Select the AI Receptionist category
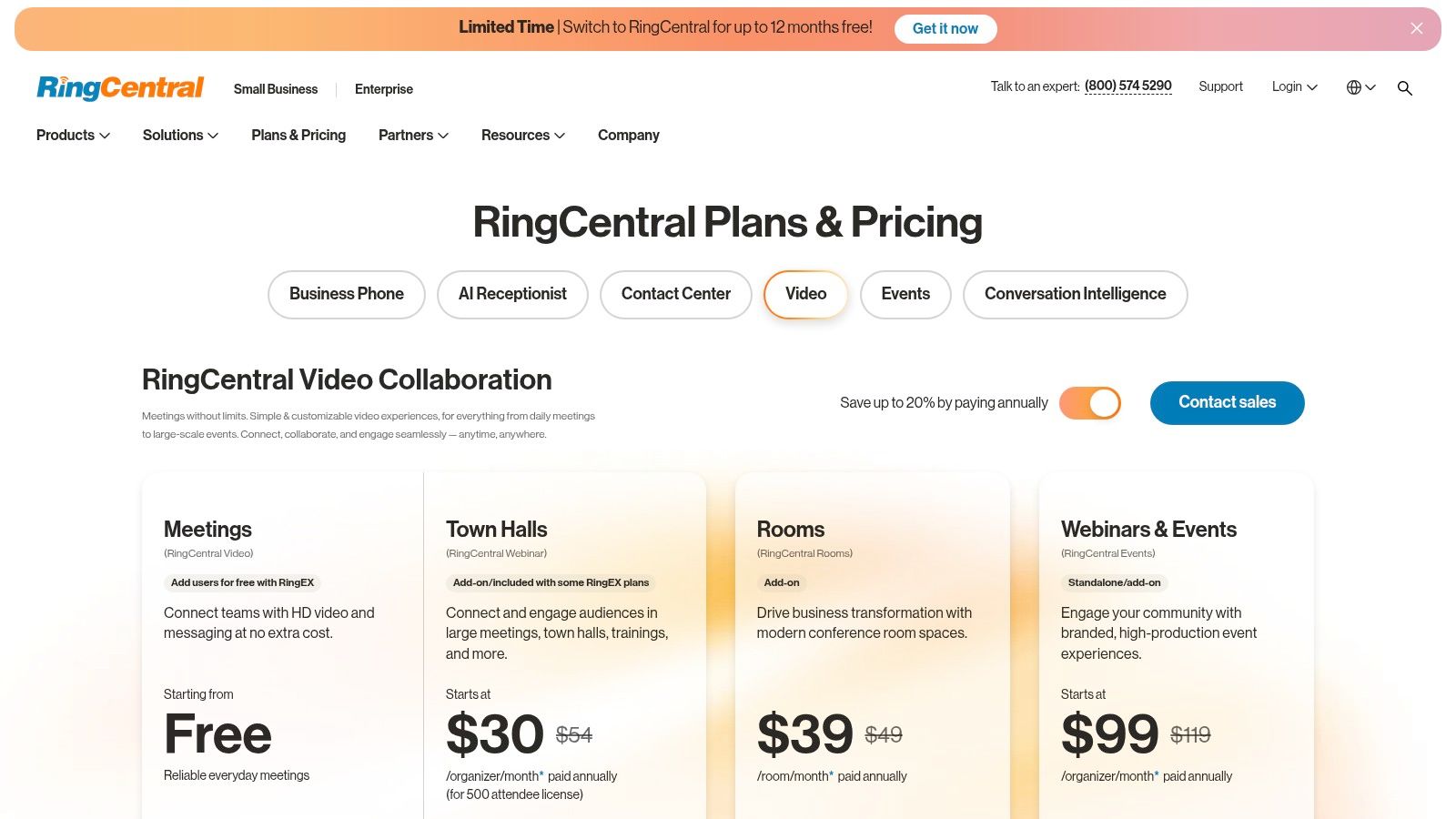This screenshot has height=819, width=1456. [x=512, y=294]
